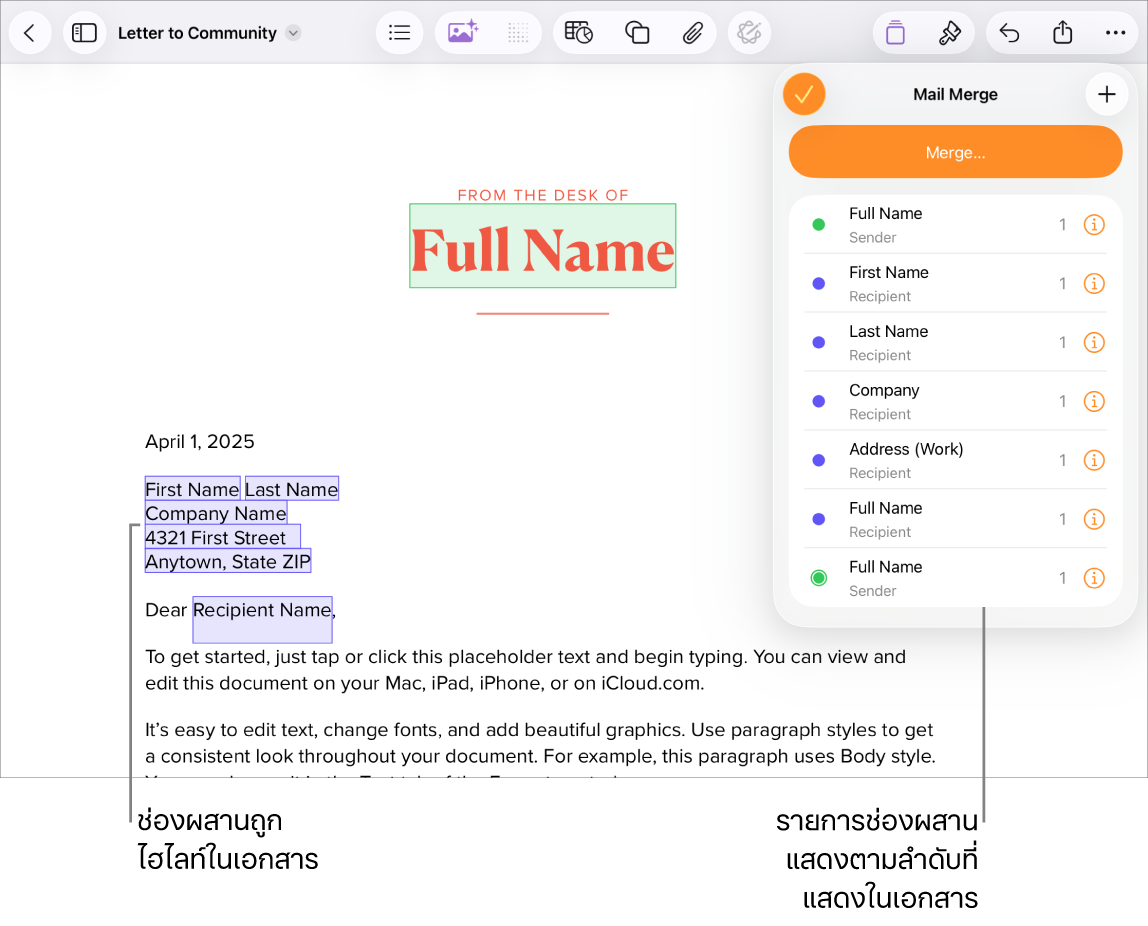
Task: Select the Address (Work) field row
Action: 955,460
